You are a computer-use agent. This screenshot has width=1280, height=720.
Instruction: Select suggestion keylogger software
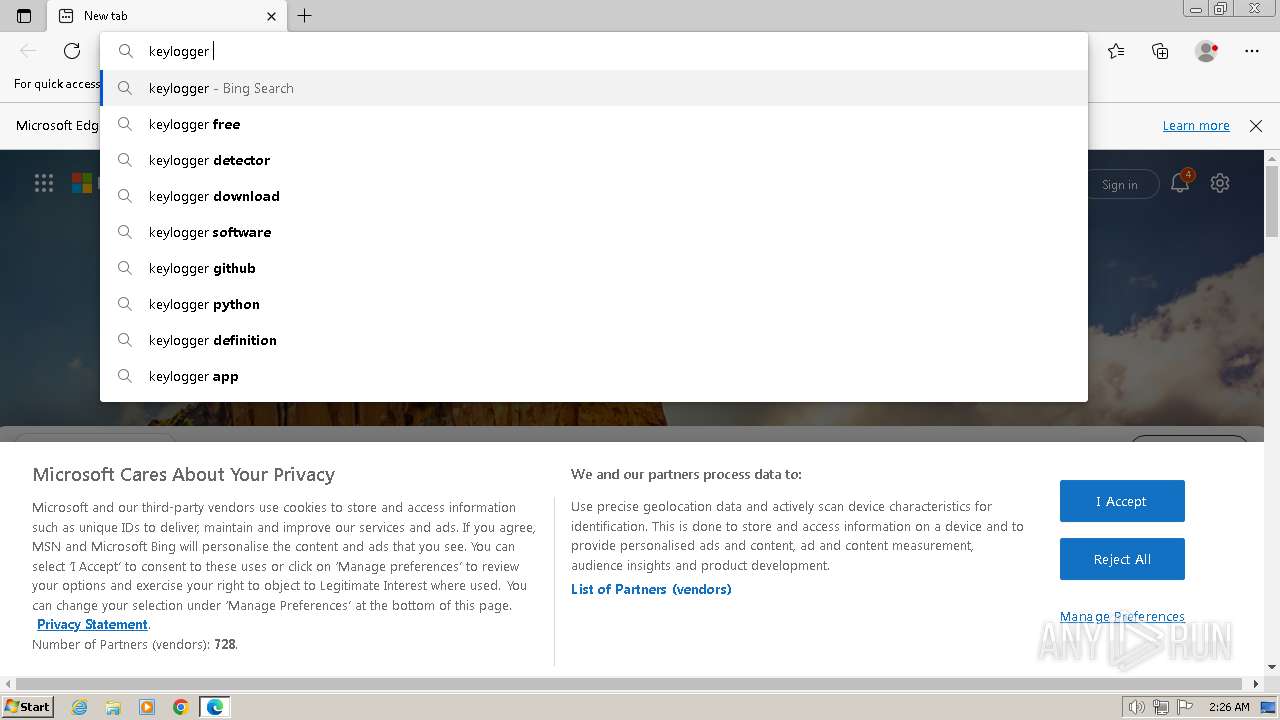click(x=594, y=232)
